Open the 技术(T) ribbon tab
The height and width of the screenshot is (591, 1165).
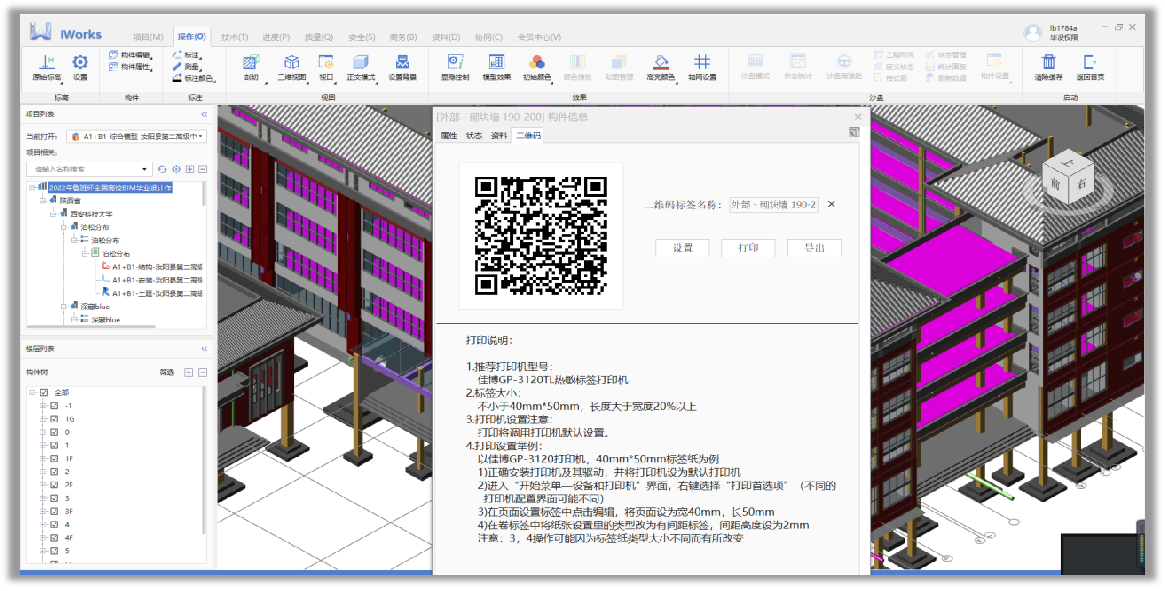234,36
